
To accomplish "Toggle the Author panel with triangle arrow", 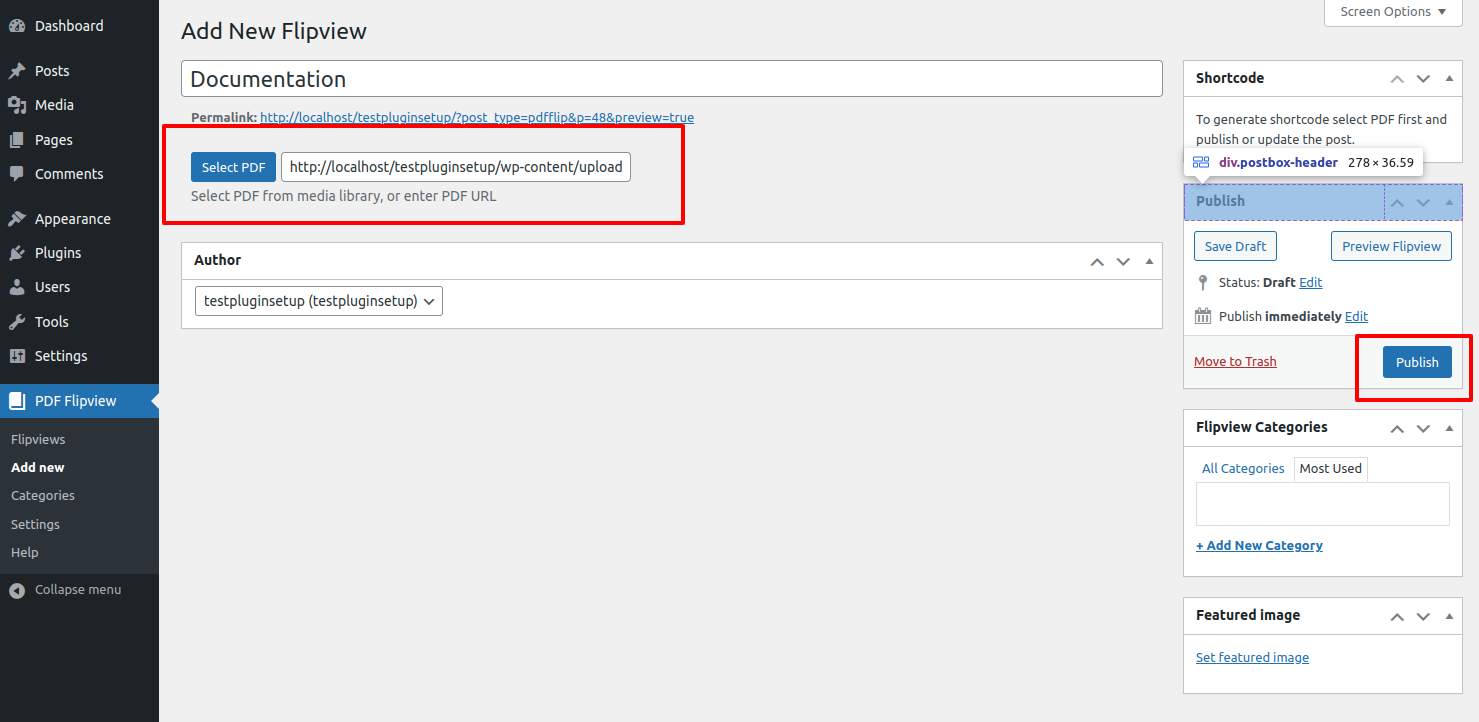I will pyautogui.click(x=1149, y=261).
